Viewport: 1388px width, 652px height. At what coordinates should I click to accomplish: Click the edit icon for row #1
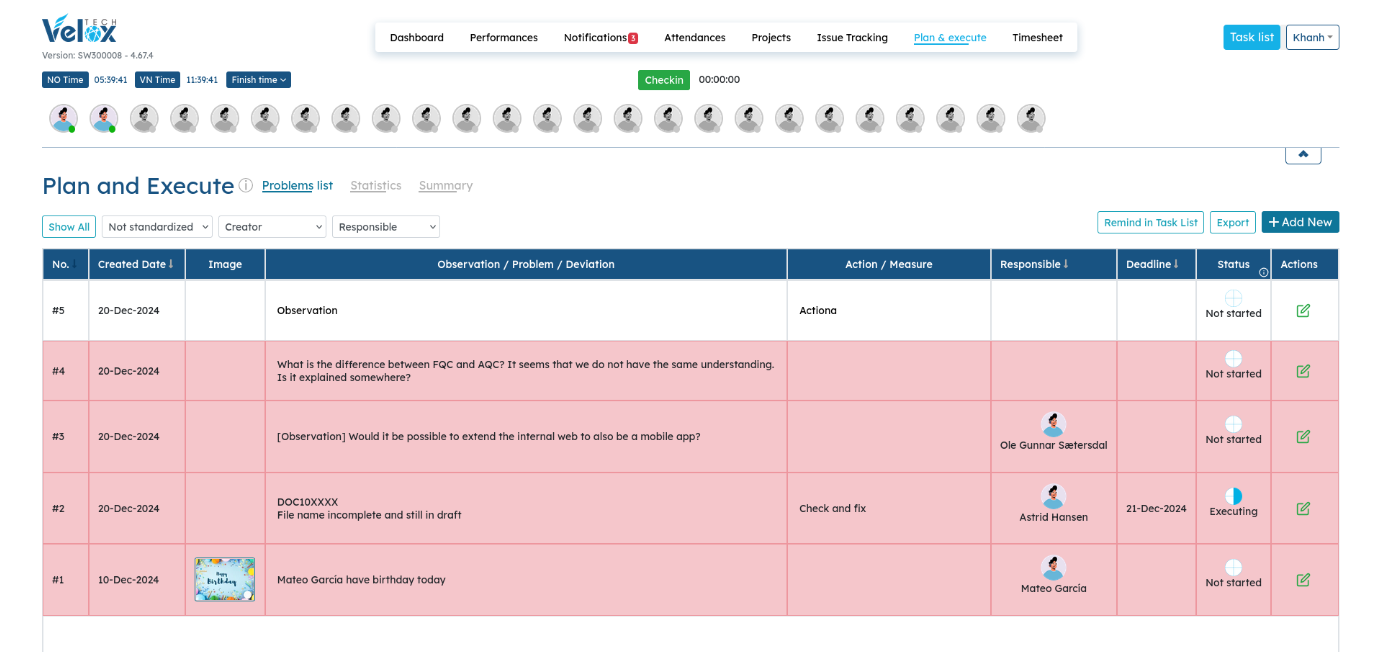(1303, 580)
